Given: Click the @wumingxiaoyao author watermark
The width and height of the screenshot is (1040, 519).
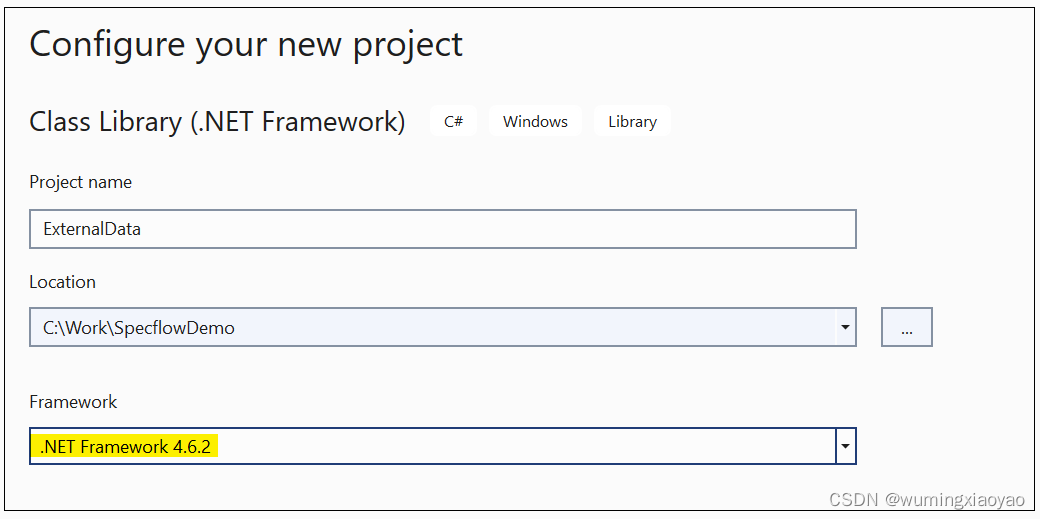Looking at the screenshot, I should click(x=954, y=499).
